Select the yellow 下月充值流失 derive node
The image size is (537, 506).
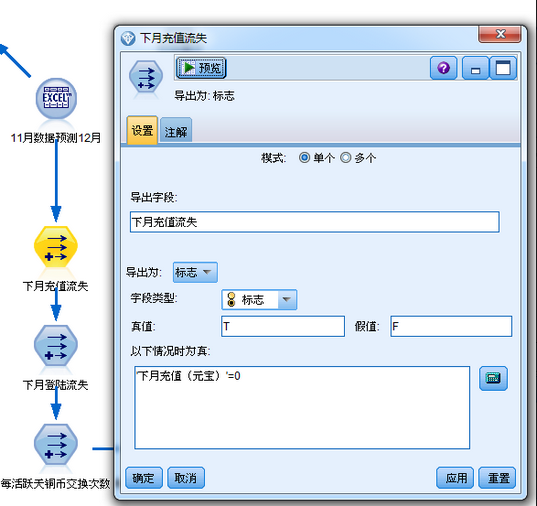click(56, 247)
